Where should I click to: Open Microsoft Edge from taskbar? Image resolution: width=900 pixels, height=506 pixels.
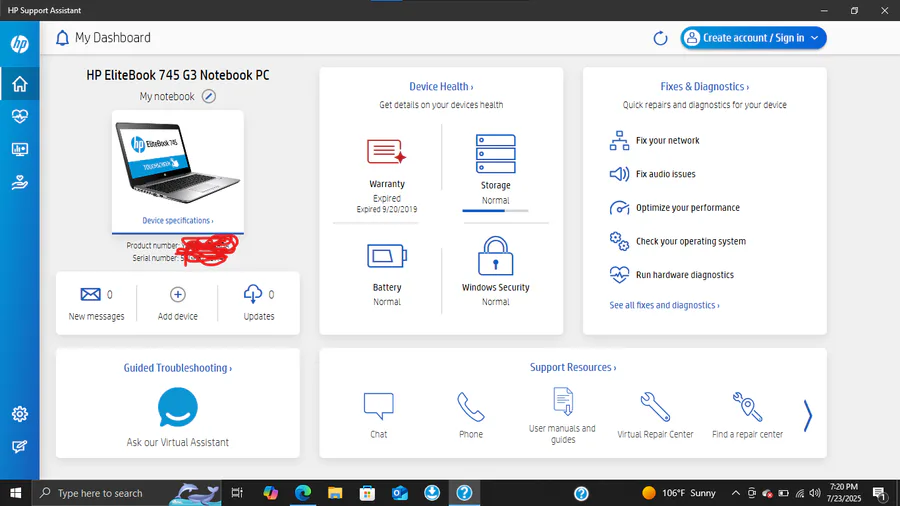pos(303,493)
